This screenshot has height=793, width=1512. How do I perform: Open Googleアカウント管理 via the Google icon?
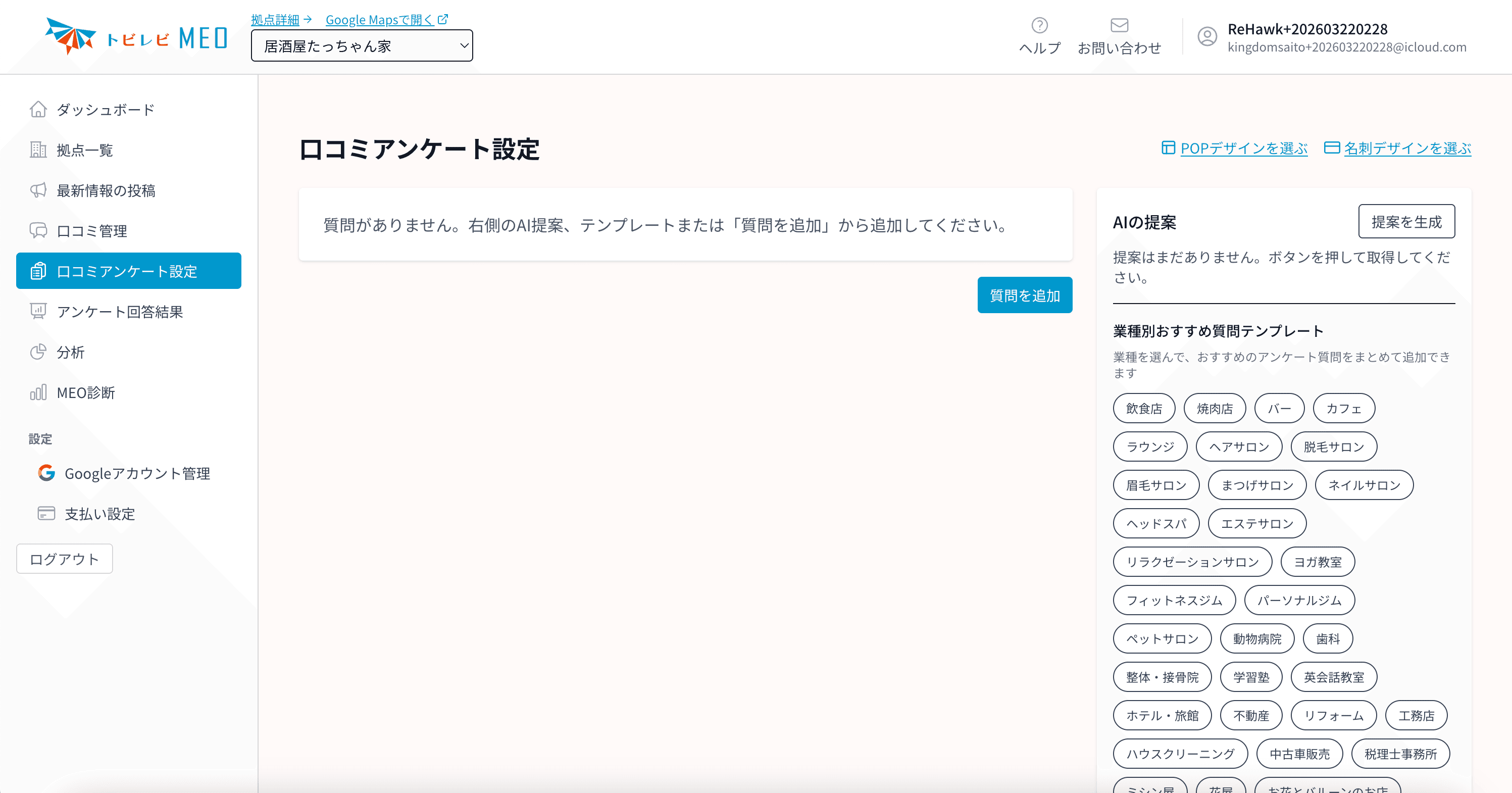coord(46,474)
